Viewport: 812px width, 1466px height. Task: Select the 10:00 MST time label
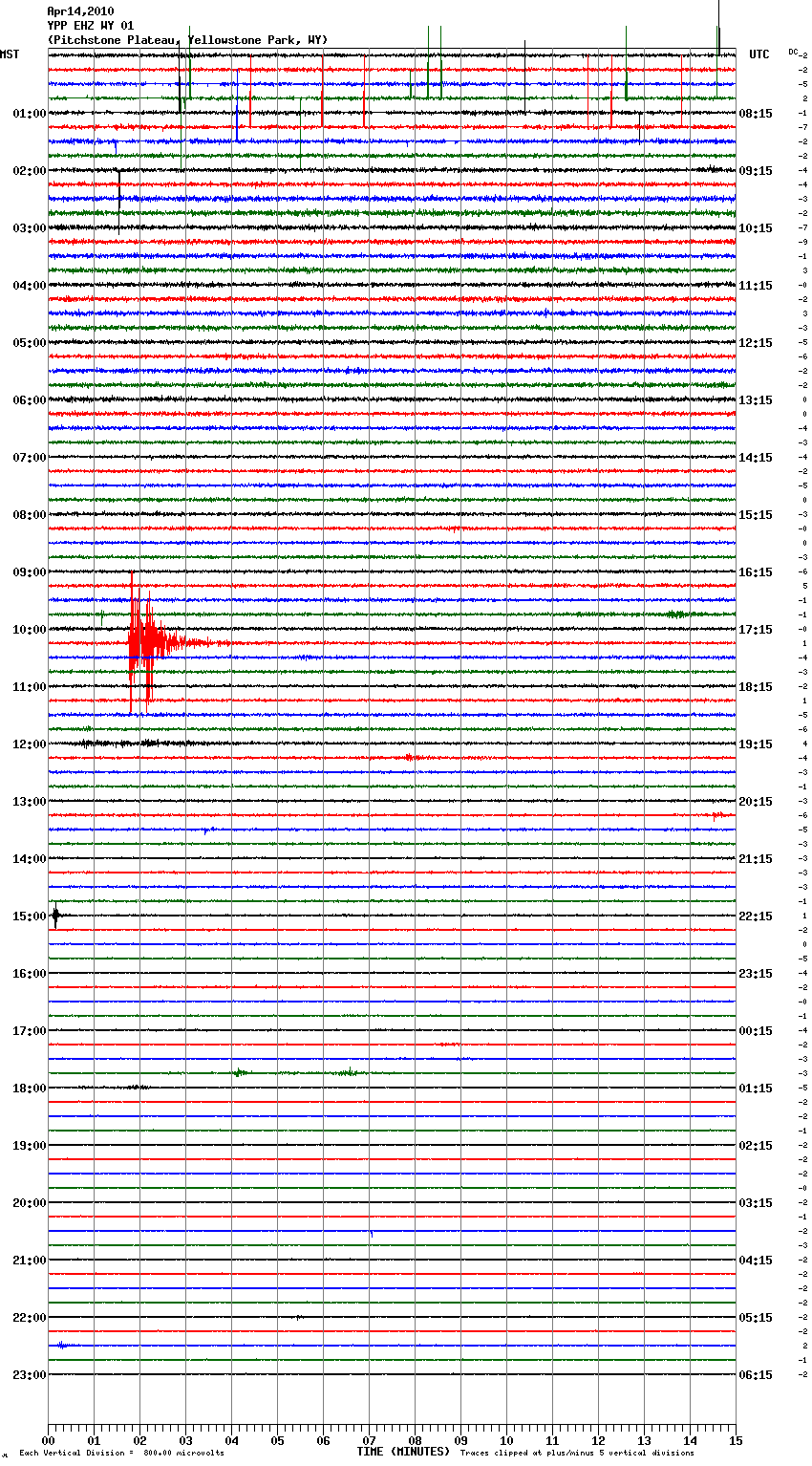(x=30, y=630)
